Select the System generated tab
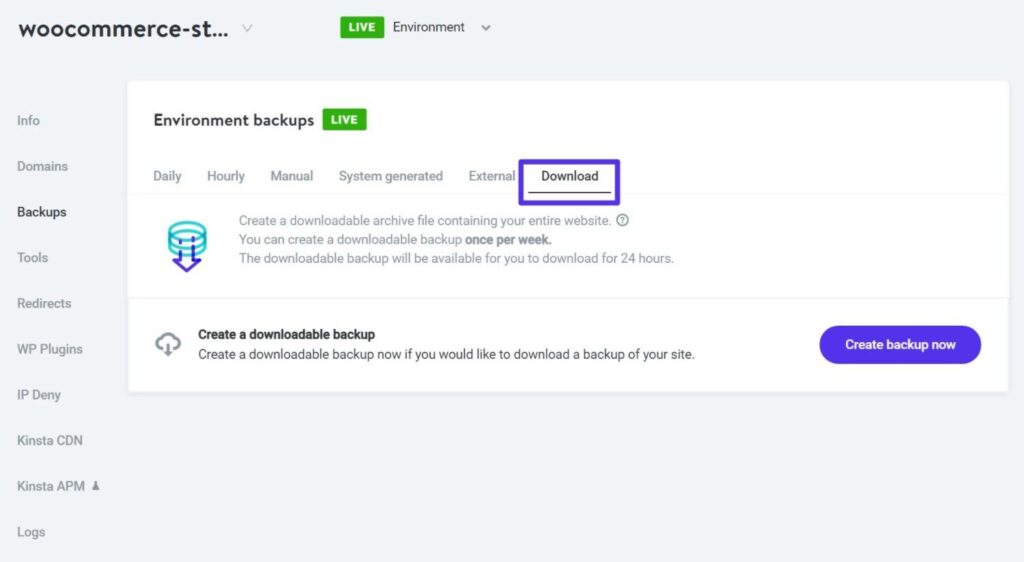Image resolution: width=1024 pixels, height=562 pixels. pos(390,176)
